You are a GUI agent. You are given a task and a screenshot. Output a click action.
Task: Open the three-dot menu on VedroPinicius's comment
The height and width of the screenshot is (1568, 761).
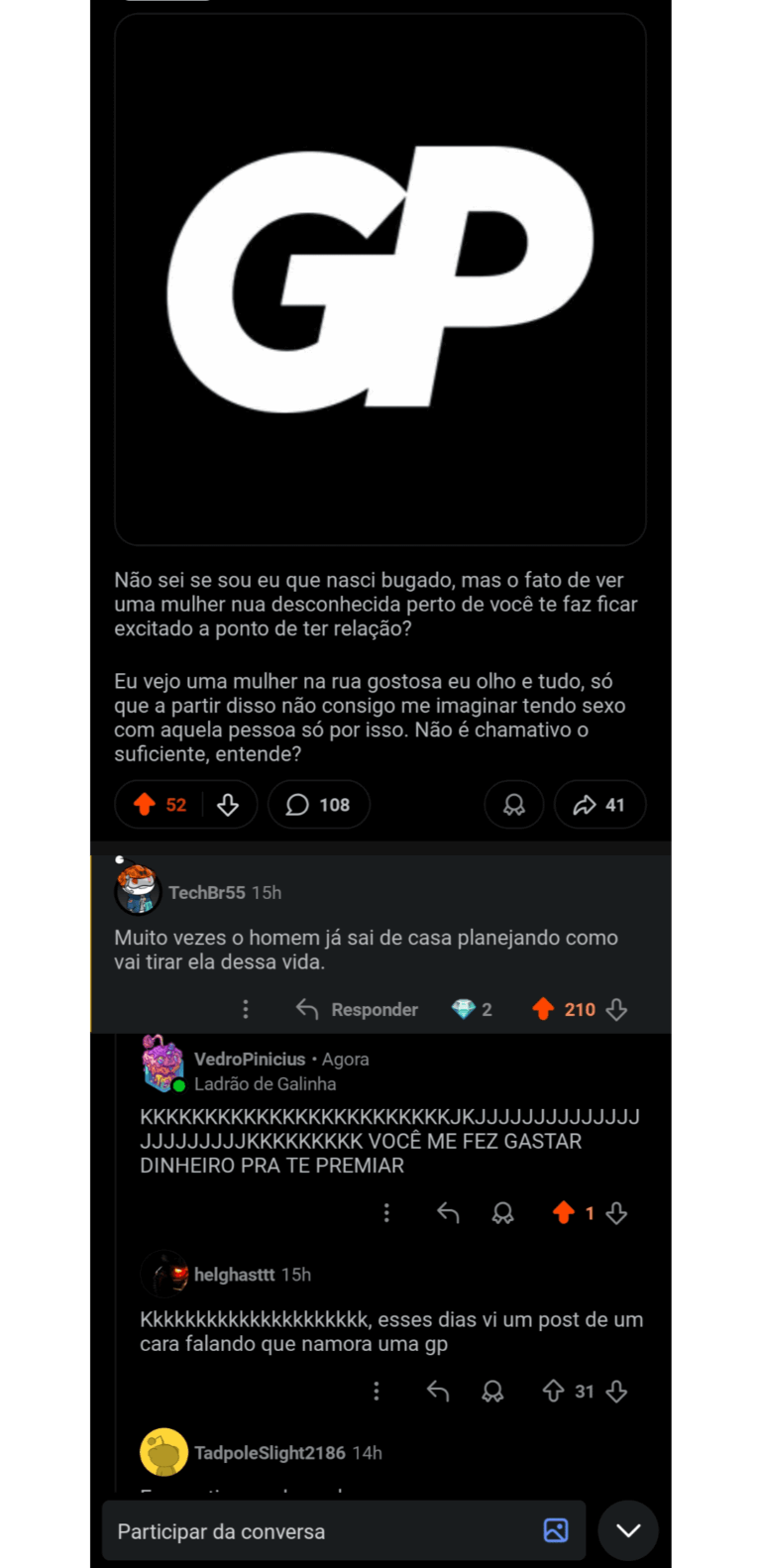(386, 1213)
